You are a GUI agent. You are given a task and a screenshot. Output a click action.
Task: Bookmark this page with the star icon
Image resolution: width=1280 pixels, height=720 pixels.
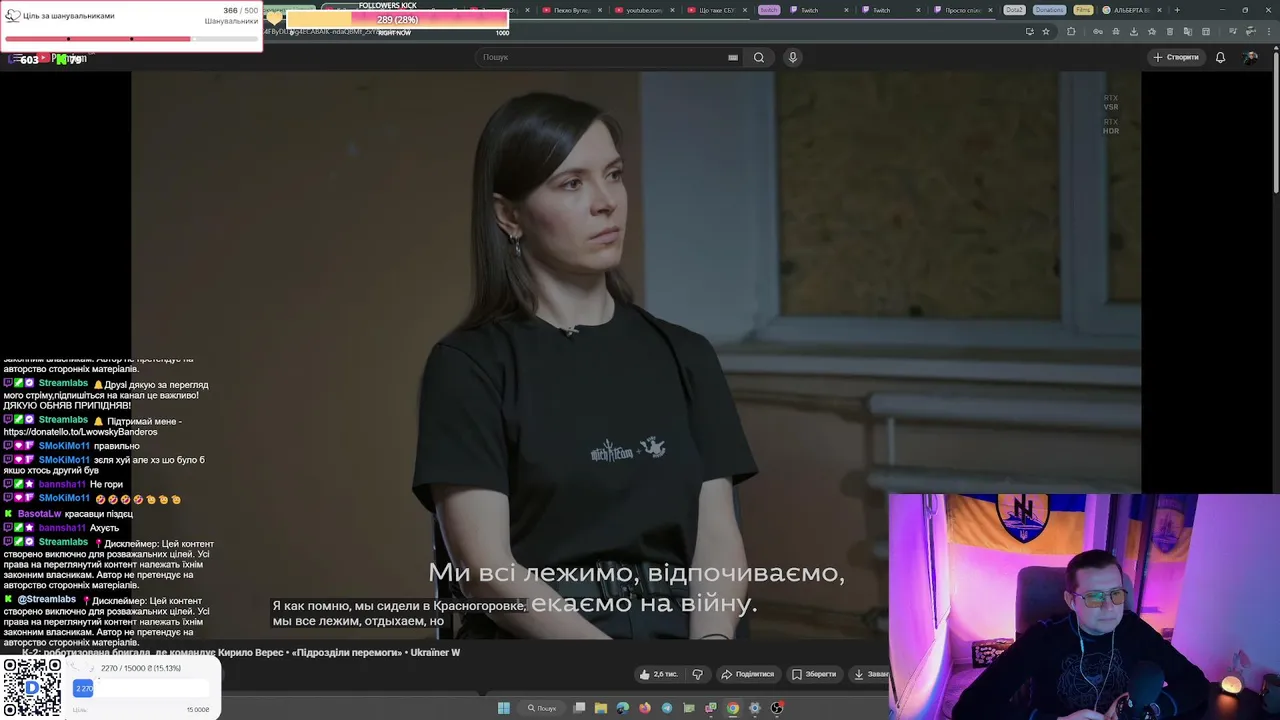point(1046,31)
